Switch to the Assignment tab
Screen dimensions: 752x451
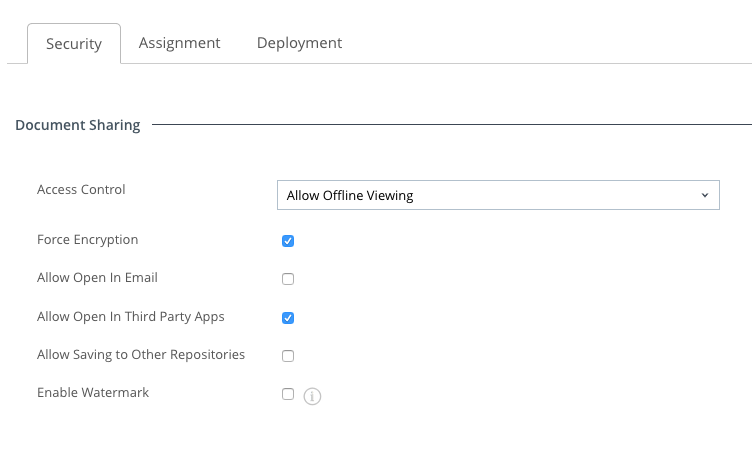(179, 43)
